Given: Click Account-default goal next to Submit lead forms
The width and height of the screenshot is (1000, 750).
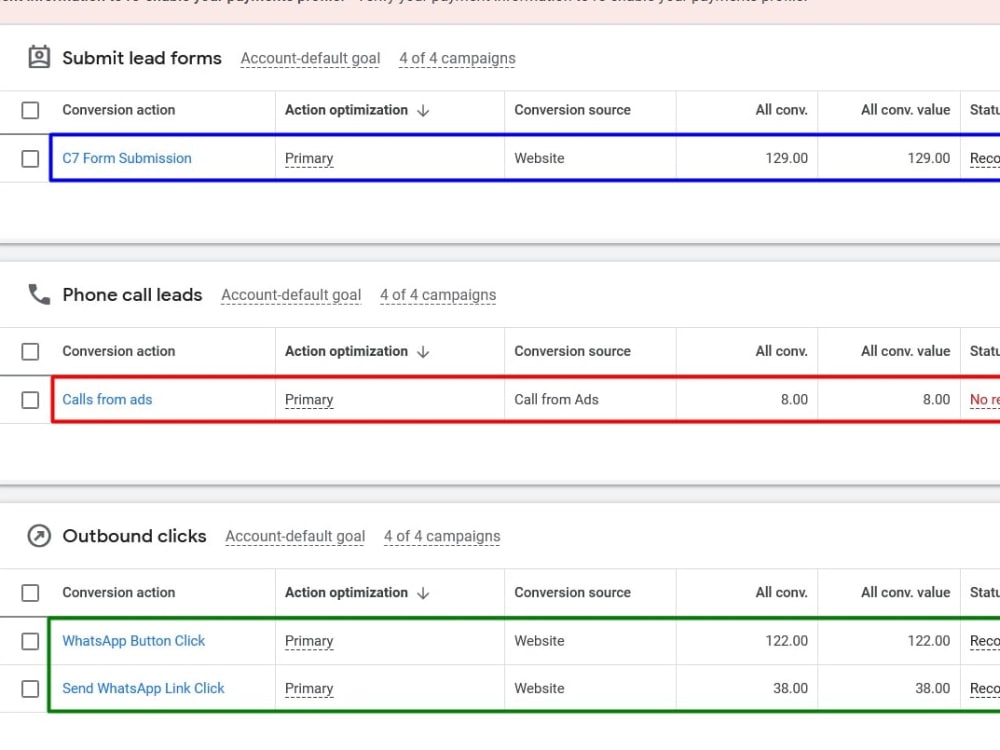Looking at the screenshot, I should 310,59.
